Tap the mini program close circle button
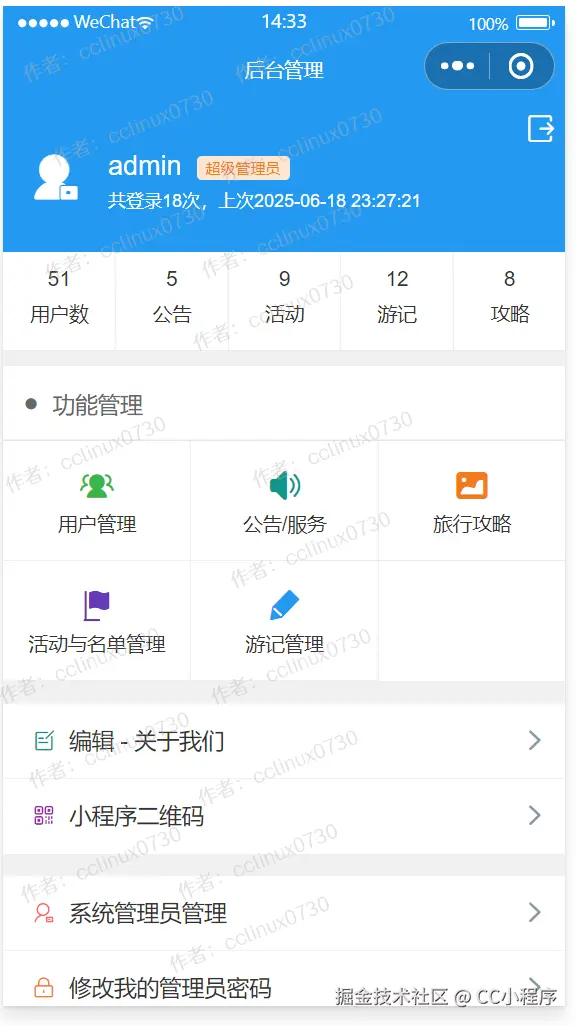This screenshot has width=576, height=1026. coord(521,66)
